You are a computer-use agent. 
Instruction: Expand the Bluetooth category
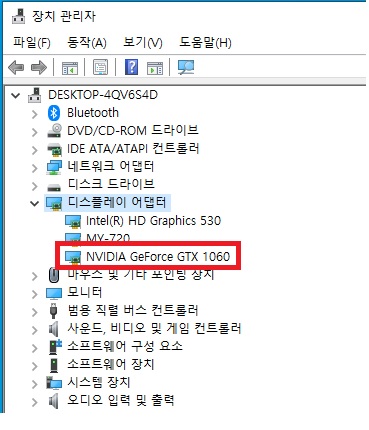35,114
